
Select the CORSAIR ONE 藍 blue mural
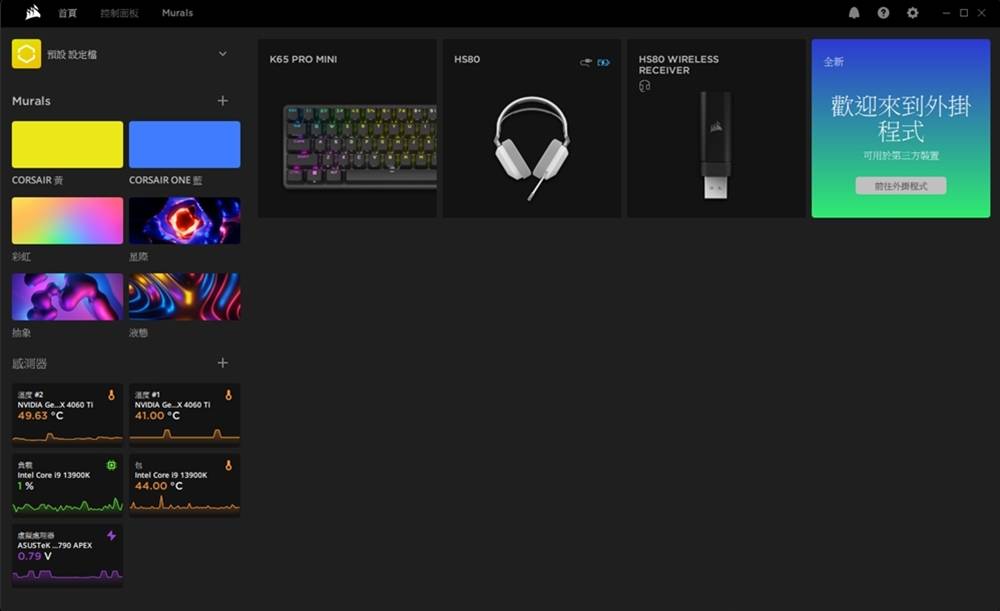184,145
